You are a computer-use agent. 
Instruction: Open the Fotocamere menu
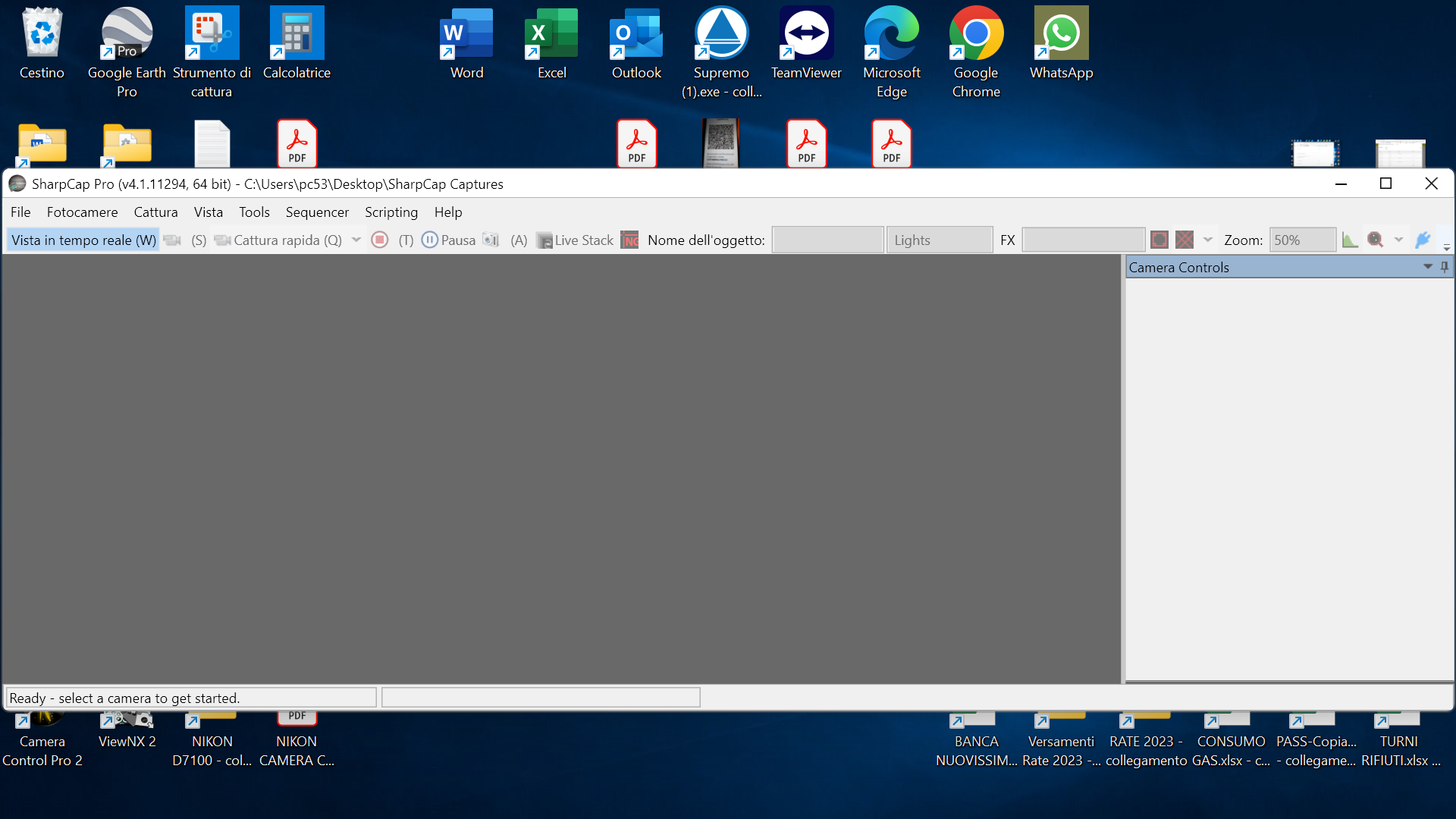tap(82, 212)
